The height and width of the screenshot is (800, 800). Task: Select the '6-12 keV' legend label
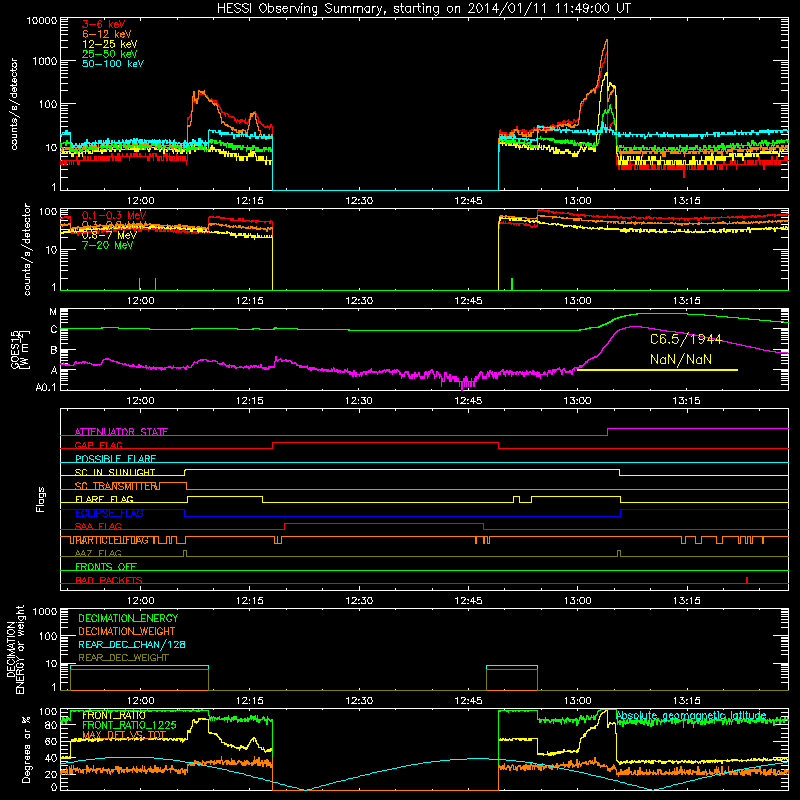coord(106,34)
